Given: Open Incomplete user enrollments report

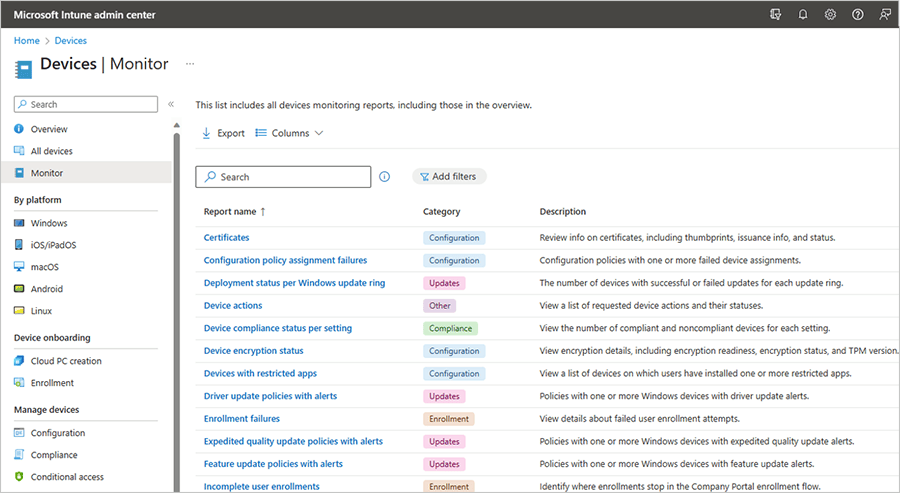Looking at the screenshot, I should pos(262,487).
